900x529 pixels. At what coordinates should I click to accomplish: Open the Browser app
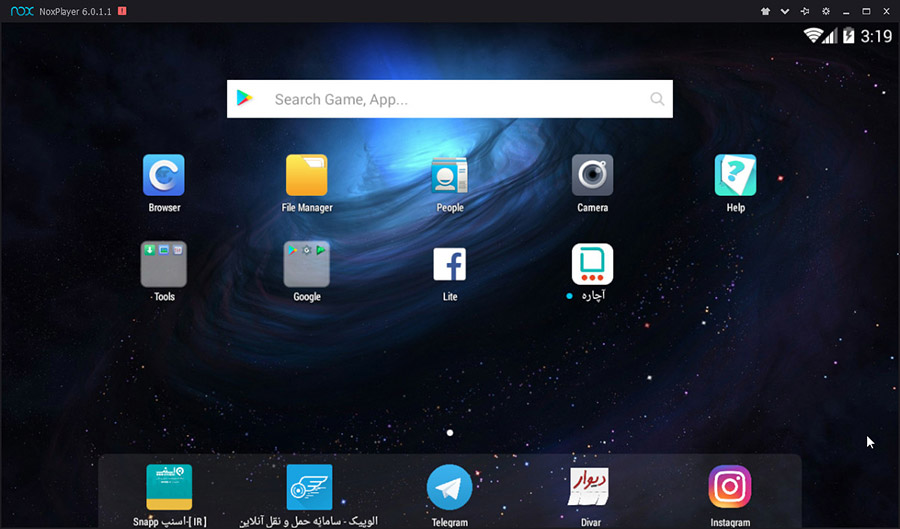tap(164, 176)
